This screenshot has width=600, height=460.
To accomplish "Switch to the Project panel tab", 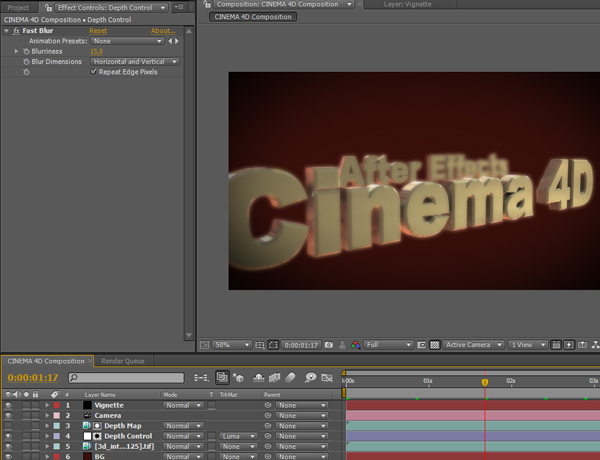I will 18,8.
